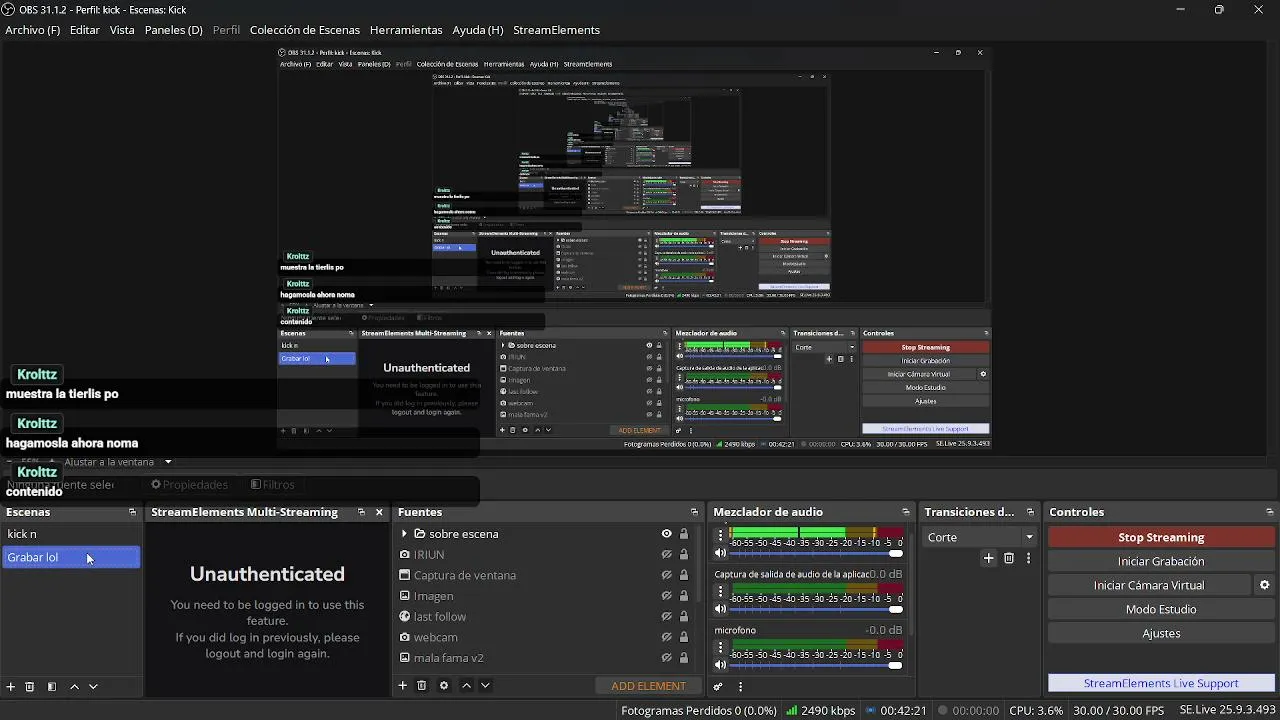Undock the Escenas panel
Viewport: 1280px width, 720px height.
point(132,512)
